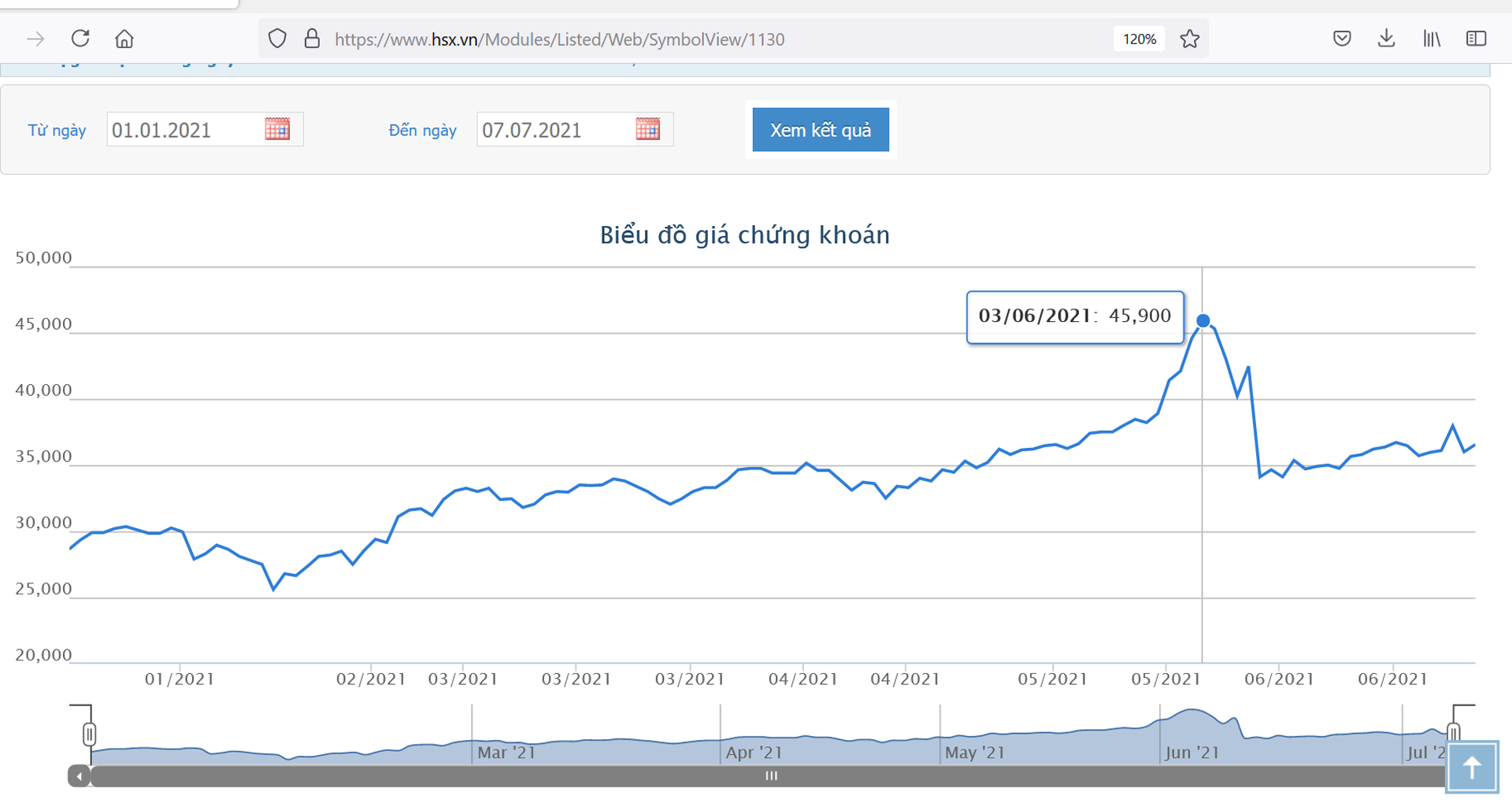The image size is (1512, 803).
Task: Go to the browser home page
Action: click(124, 39)
